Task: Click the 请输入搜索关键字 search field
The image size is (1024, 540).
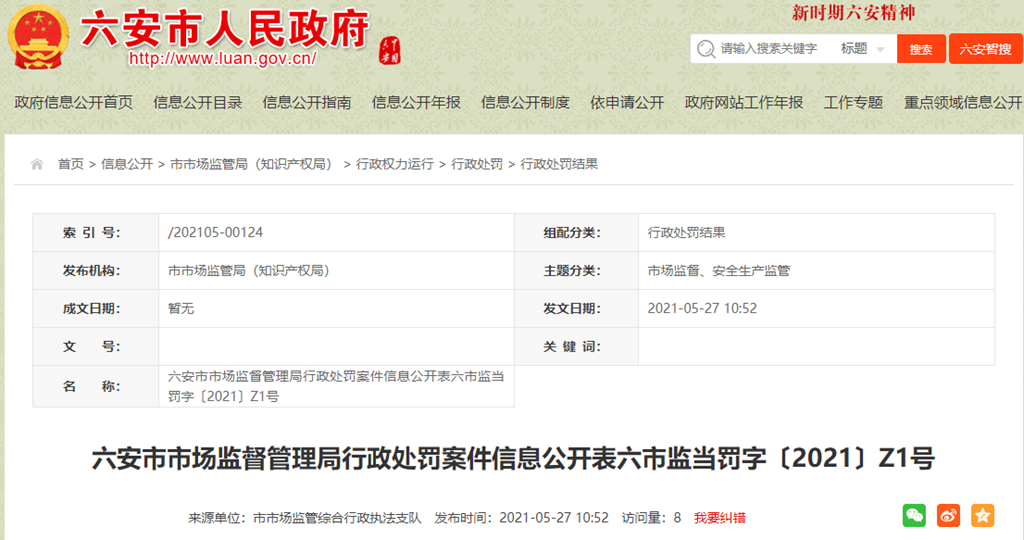Action: 769,49
